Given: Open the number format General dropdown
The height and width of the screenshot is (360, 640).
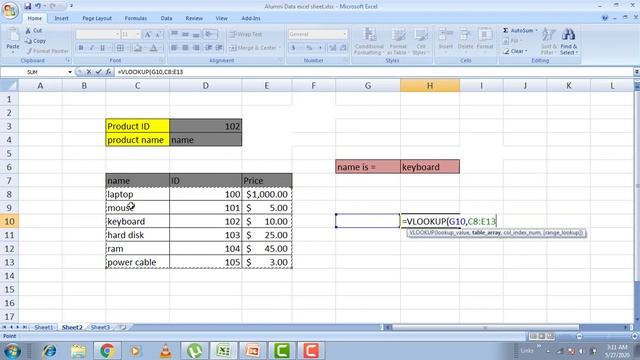Looking at the screenshot, I should [345, 34].
